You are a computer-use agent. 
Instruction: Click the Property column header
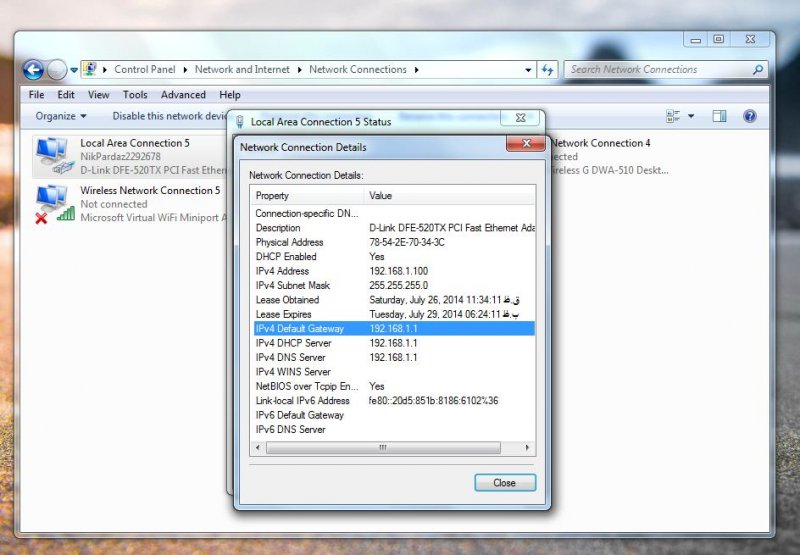click(x=307, y=195)
